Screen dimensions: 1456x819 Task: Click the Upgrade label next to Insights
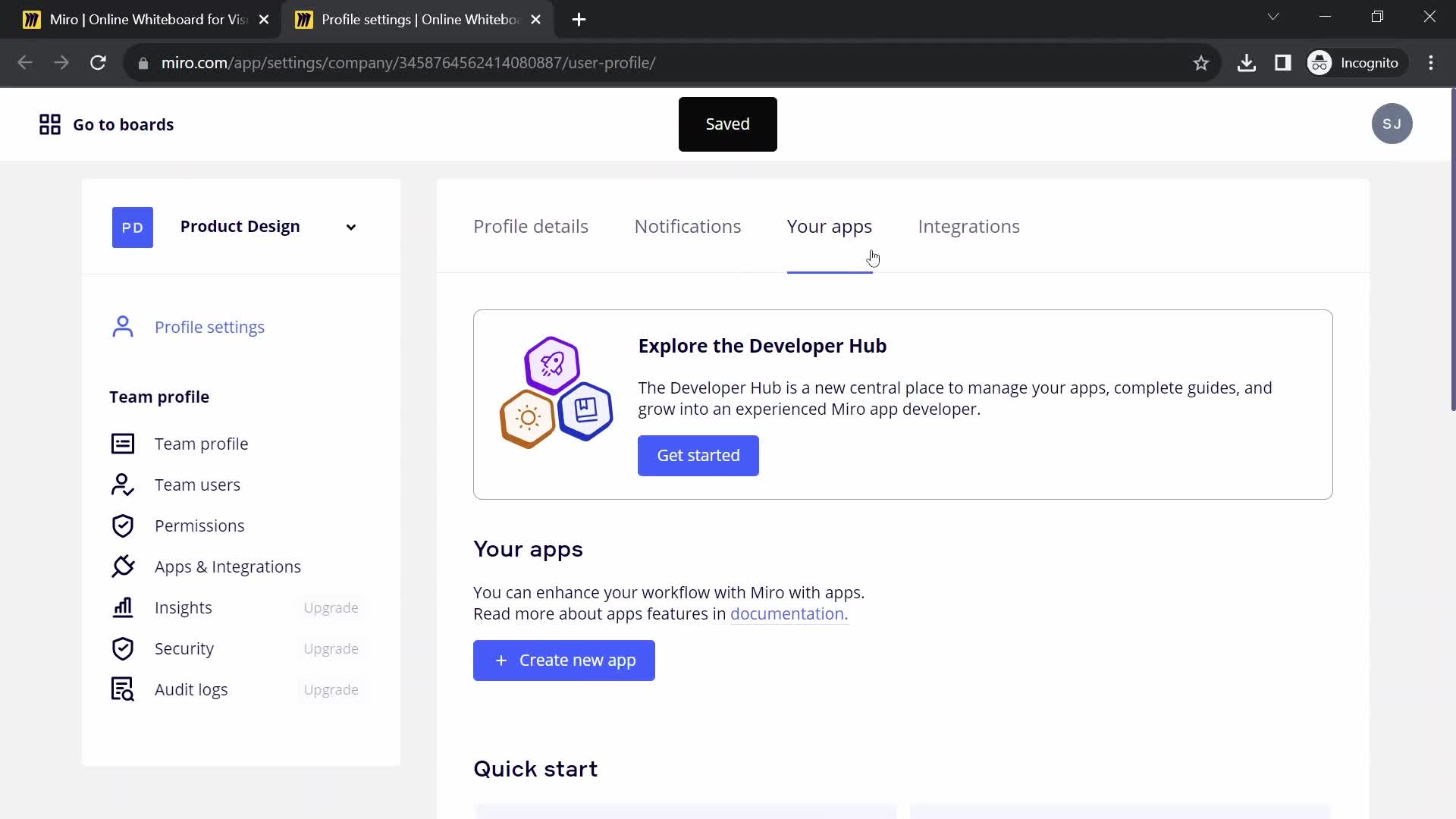tap(331, 608)
